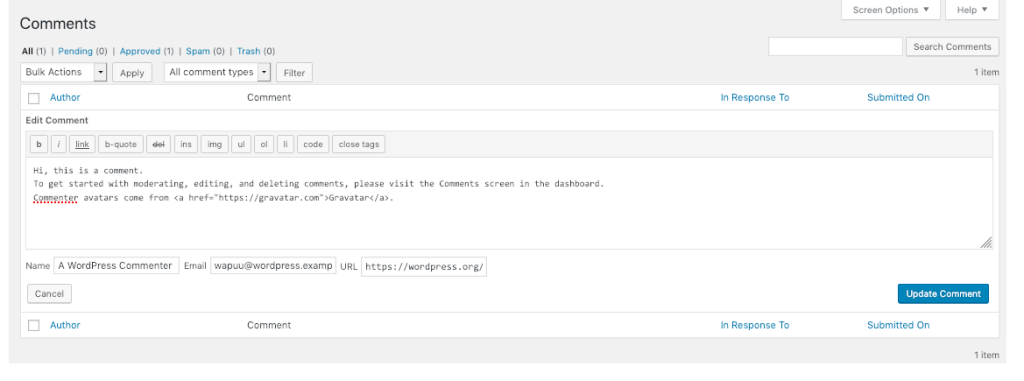This screenshot has width=1024, height=381.
Task: Sort by Author in the bottom footer
Action: (x=65, y=325)
